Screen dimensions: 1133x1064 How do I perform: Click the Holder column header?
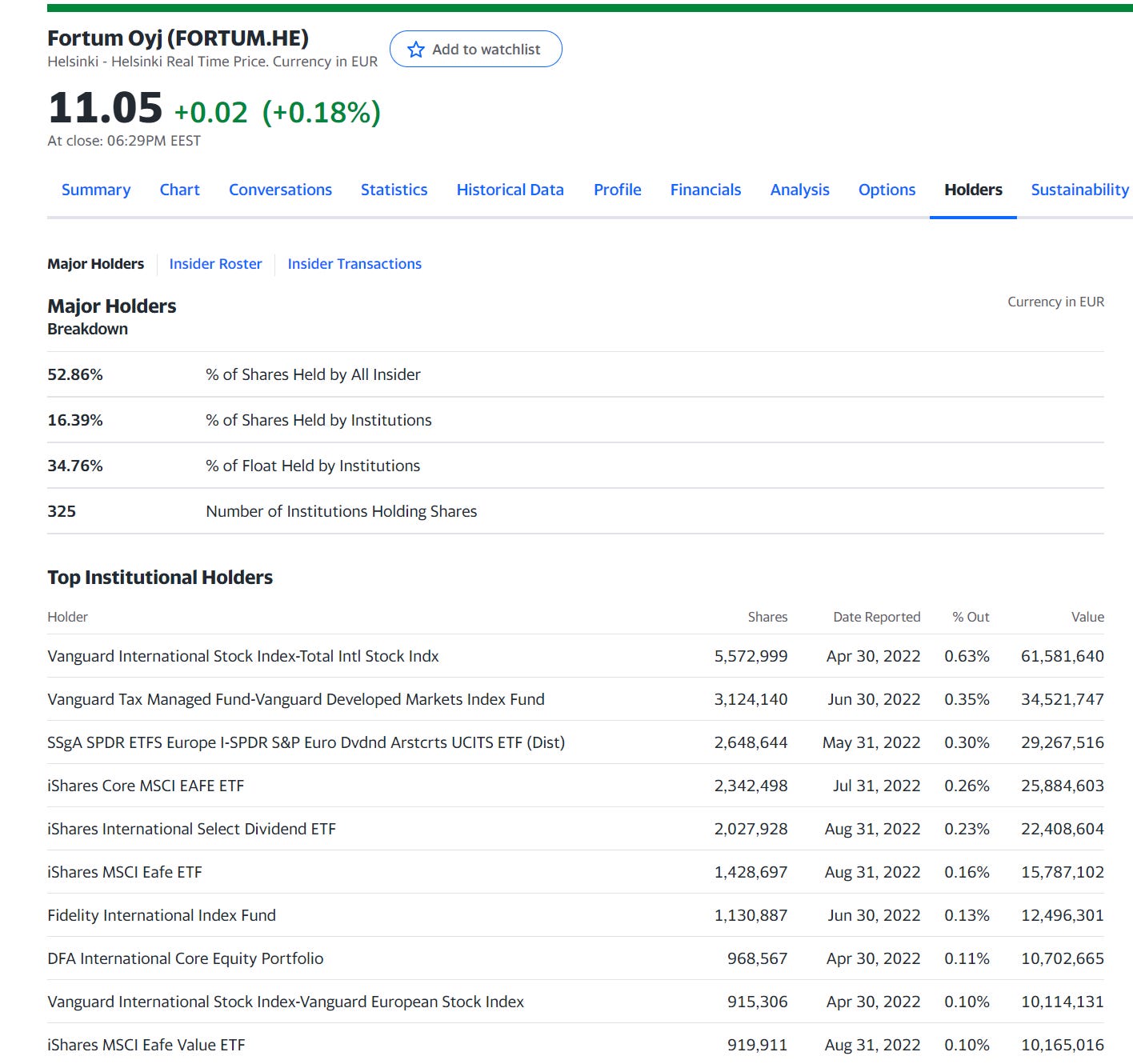[x=67, y=617]
